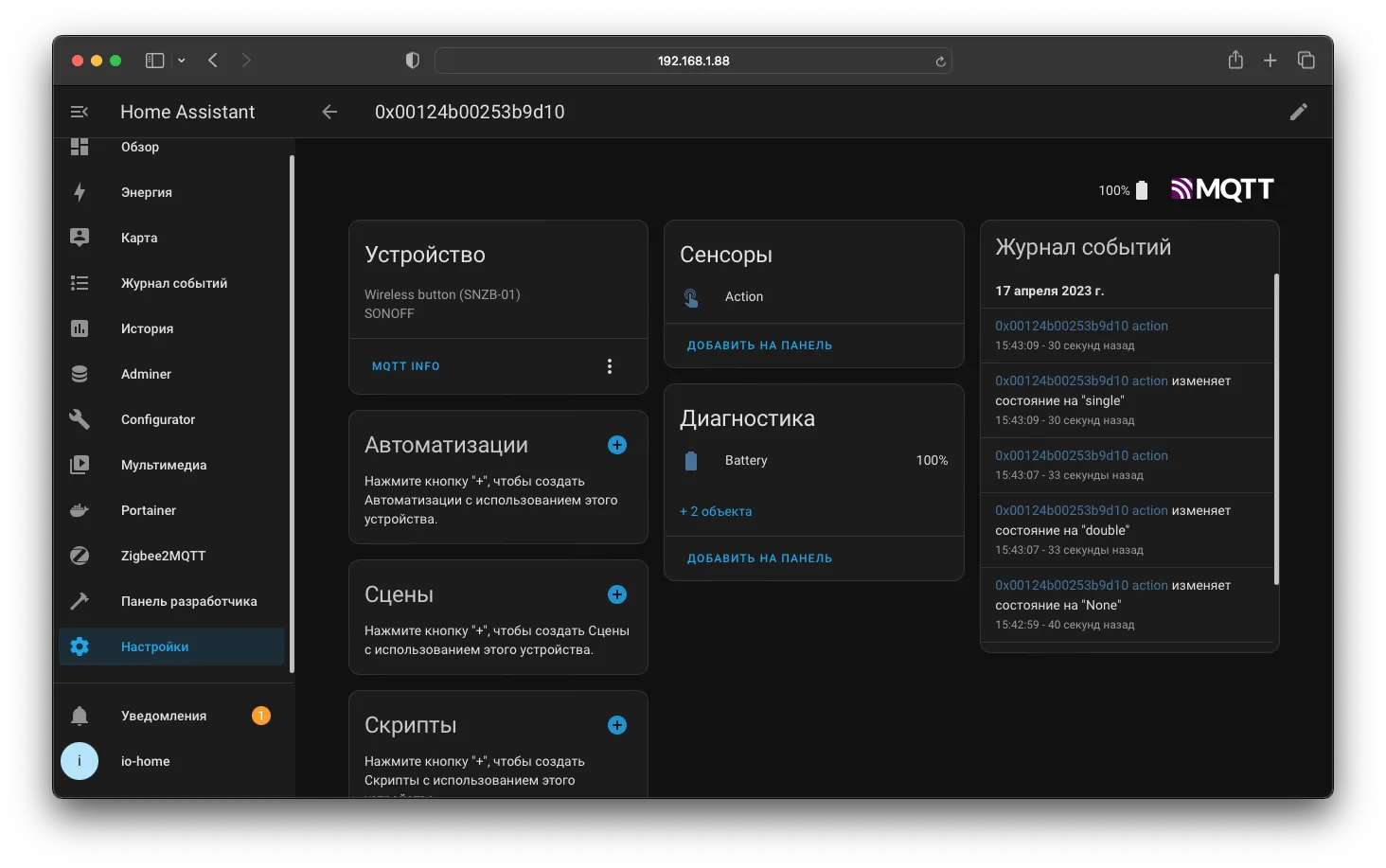Viewport: 1386px width, 868px height.
Task: Open Battery diagnostic icon
Action: tap(691, 461)
